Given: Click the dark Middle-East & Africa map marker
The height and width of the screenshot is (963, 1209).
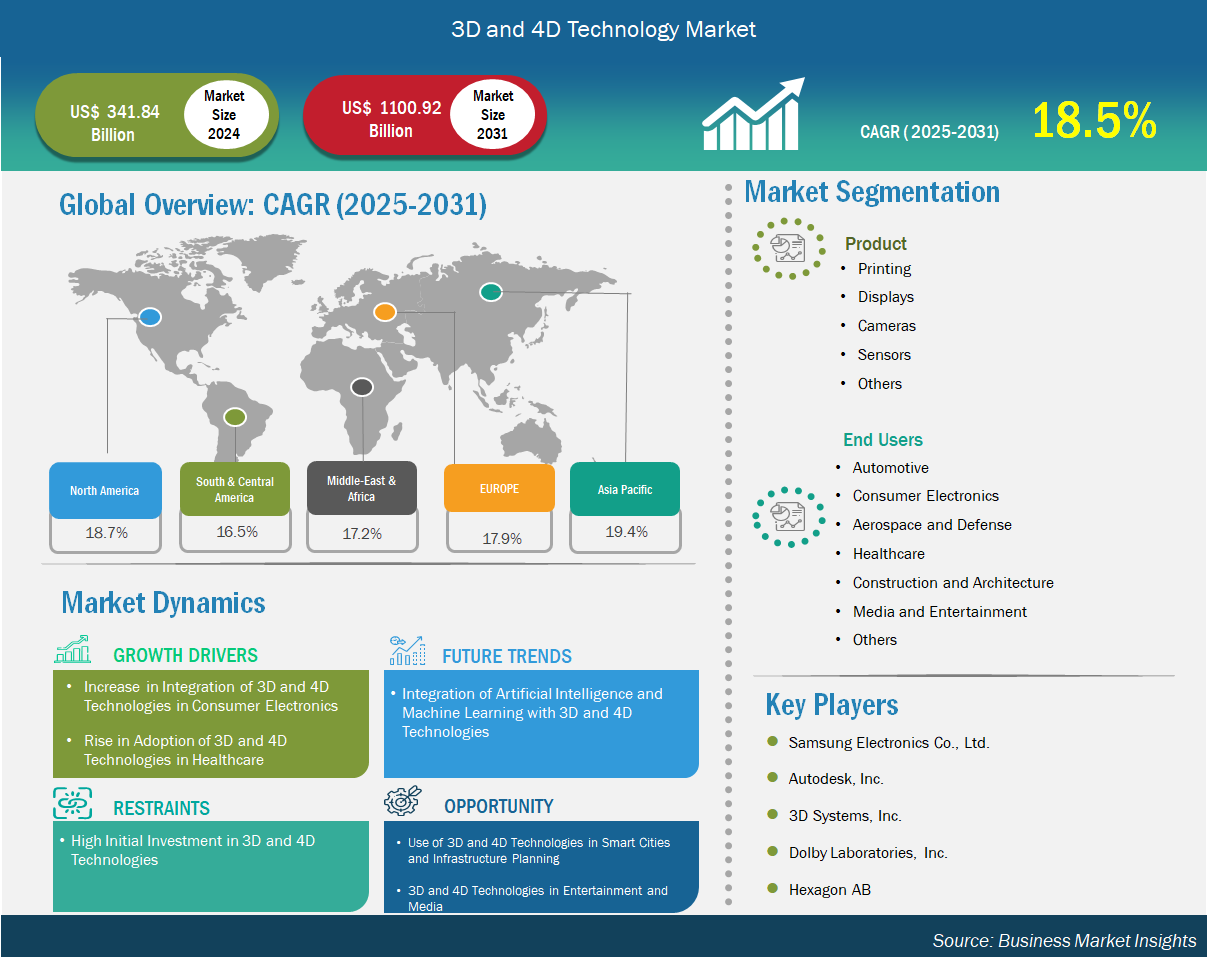Looking at the screenshot, I should click(x=361, y=387).
